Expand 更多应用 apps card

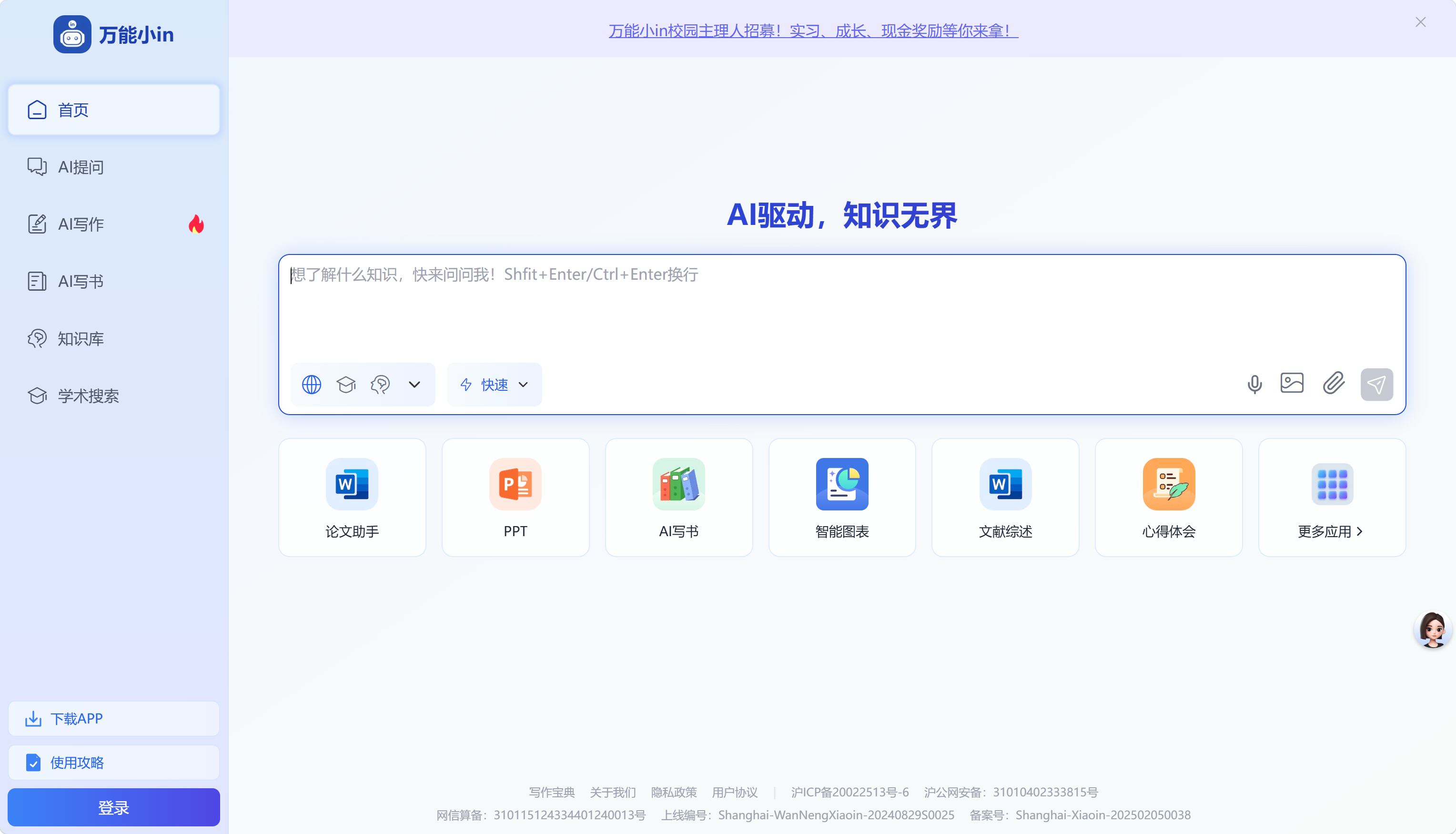coord(1332,497)
